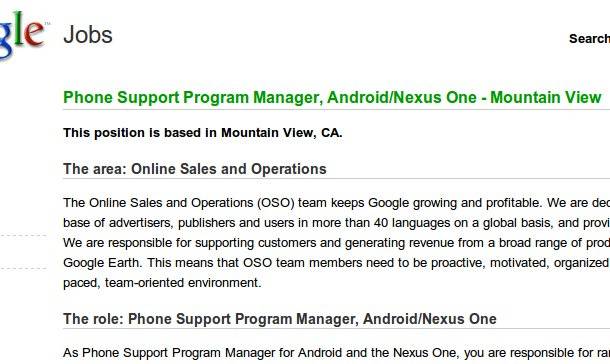Click "Mountain View" in the green title

[x=546, y=97]
